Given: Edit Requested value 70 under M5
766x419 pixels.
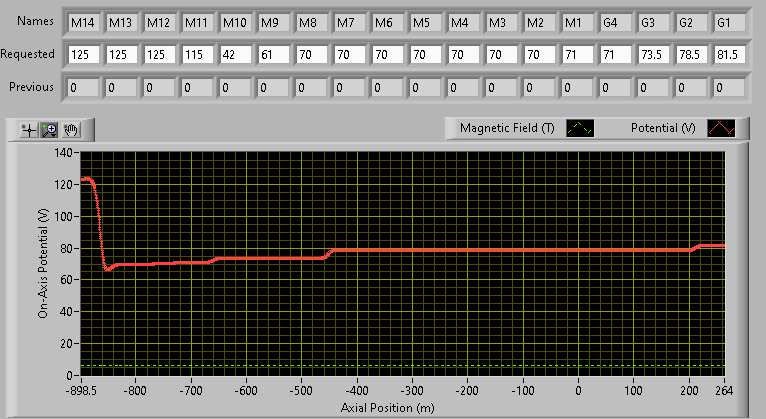Looking at the screenshot, I should point(426,55).
